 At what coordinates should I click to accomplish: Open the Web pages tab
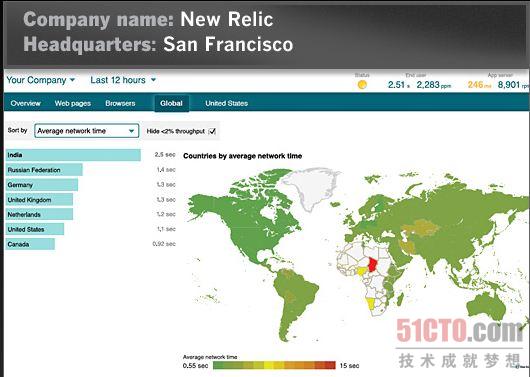[x=73, y=103]
